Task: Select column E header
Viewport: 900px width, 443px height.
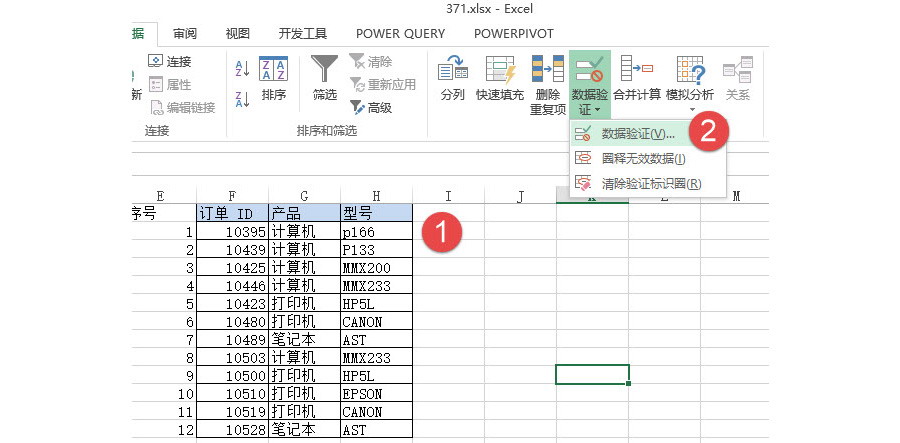Action: point(164,196)
